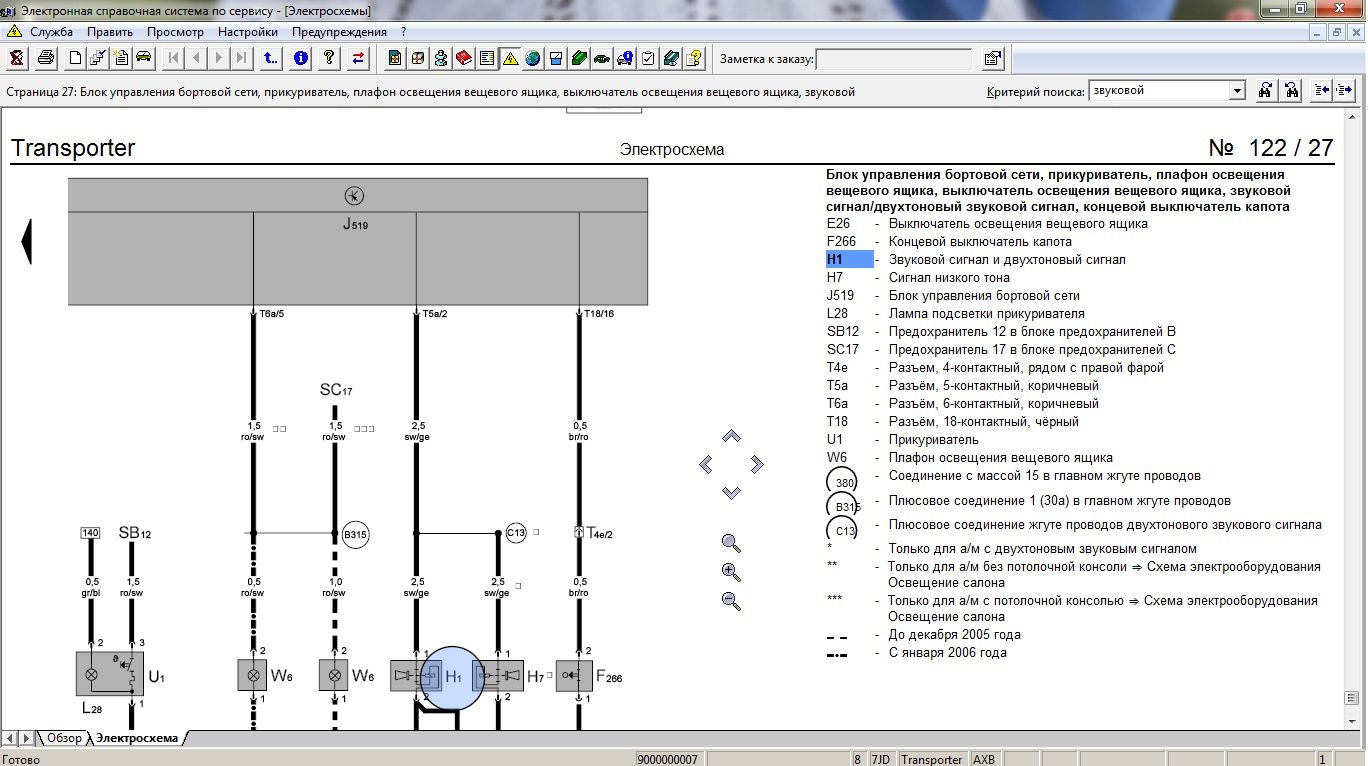Click the F266 Концевой выключатель капота row
The height and width of the screenshot is (766, 1368).
pyautogui.click(x=949, y=241)
